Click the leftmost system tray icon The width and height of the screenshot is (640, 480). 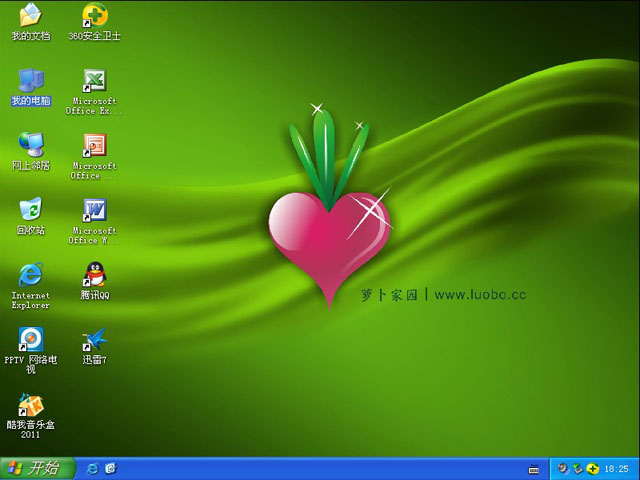(x=563, y=468)
